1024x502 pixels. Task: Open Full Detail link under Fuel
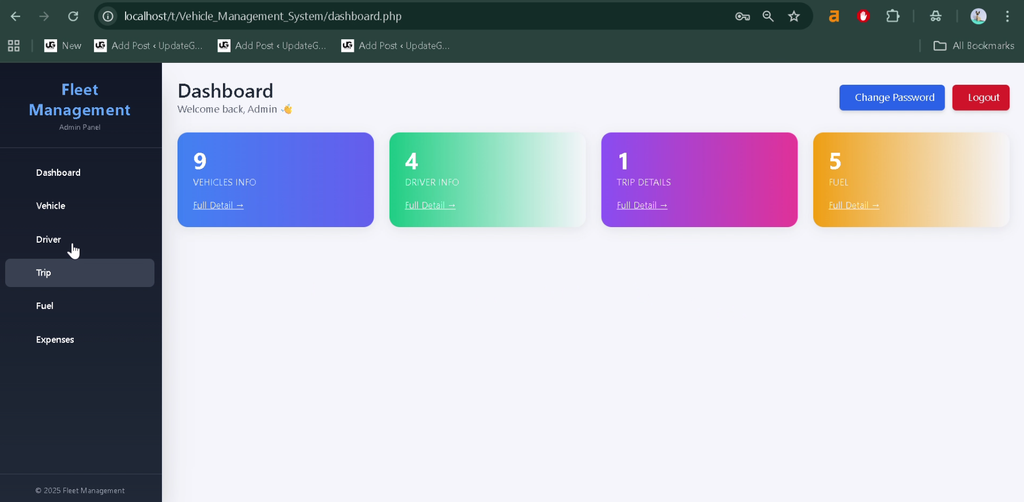854,205
